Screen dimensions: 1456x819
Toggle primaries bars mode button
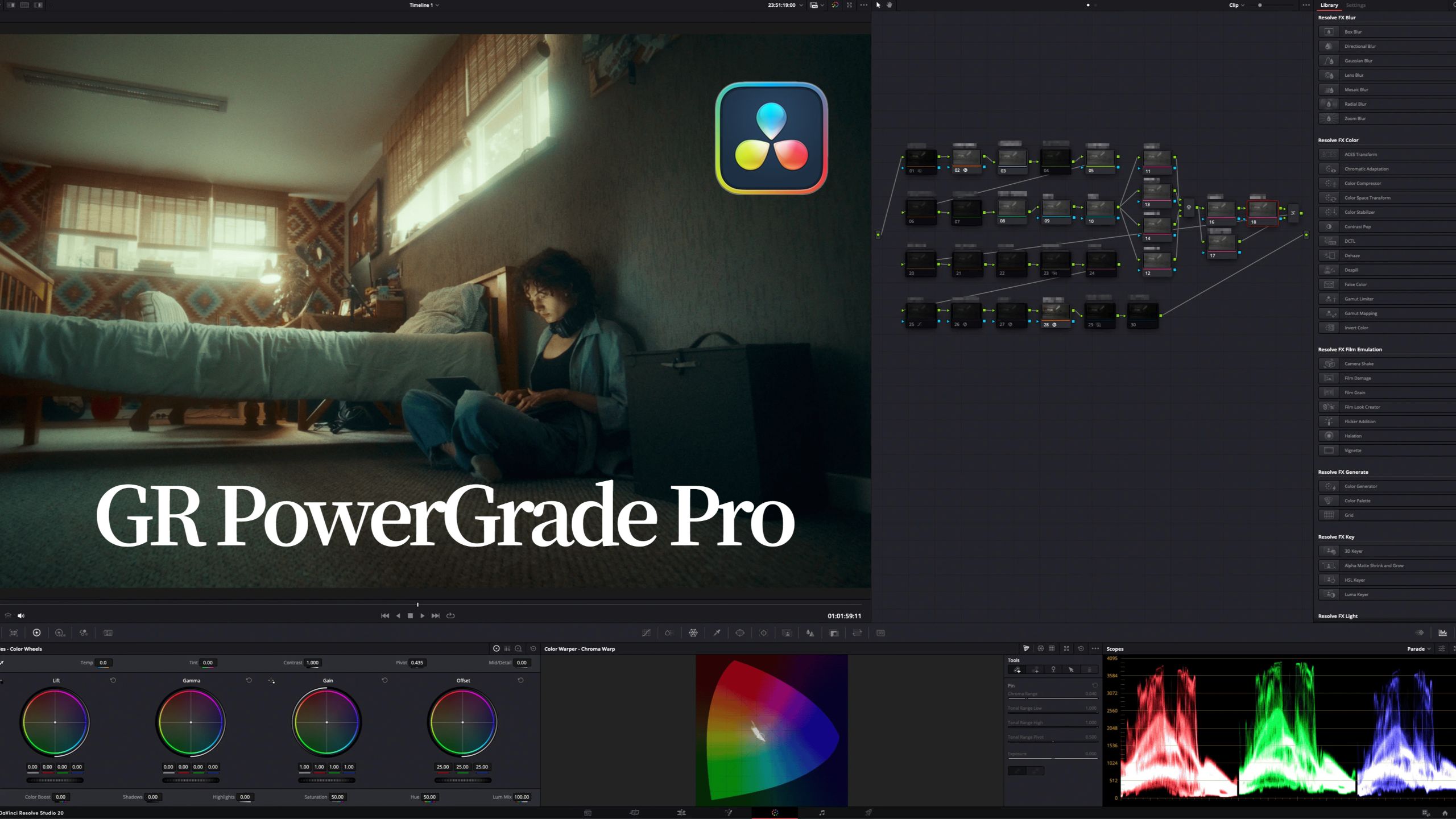[x=507, y=648]
